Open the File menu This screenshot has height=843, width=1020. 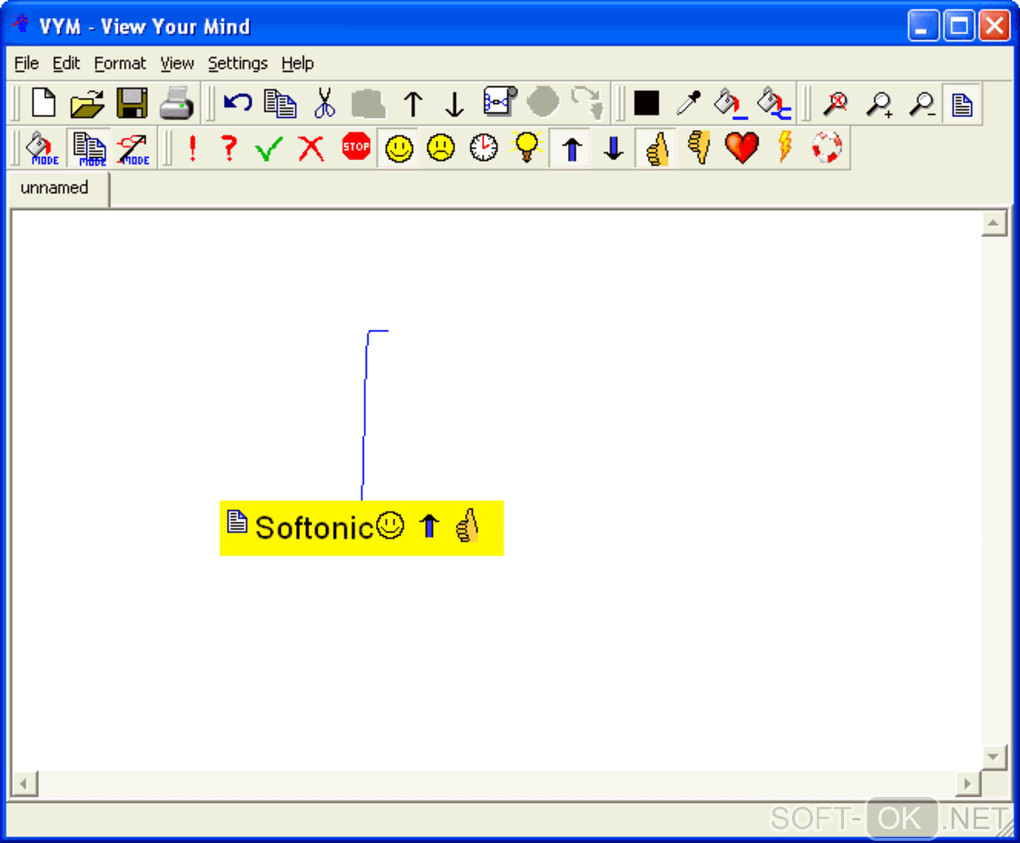27,64
